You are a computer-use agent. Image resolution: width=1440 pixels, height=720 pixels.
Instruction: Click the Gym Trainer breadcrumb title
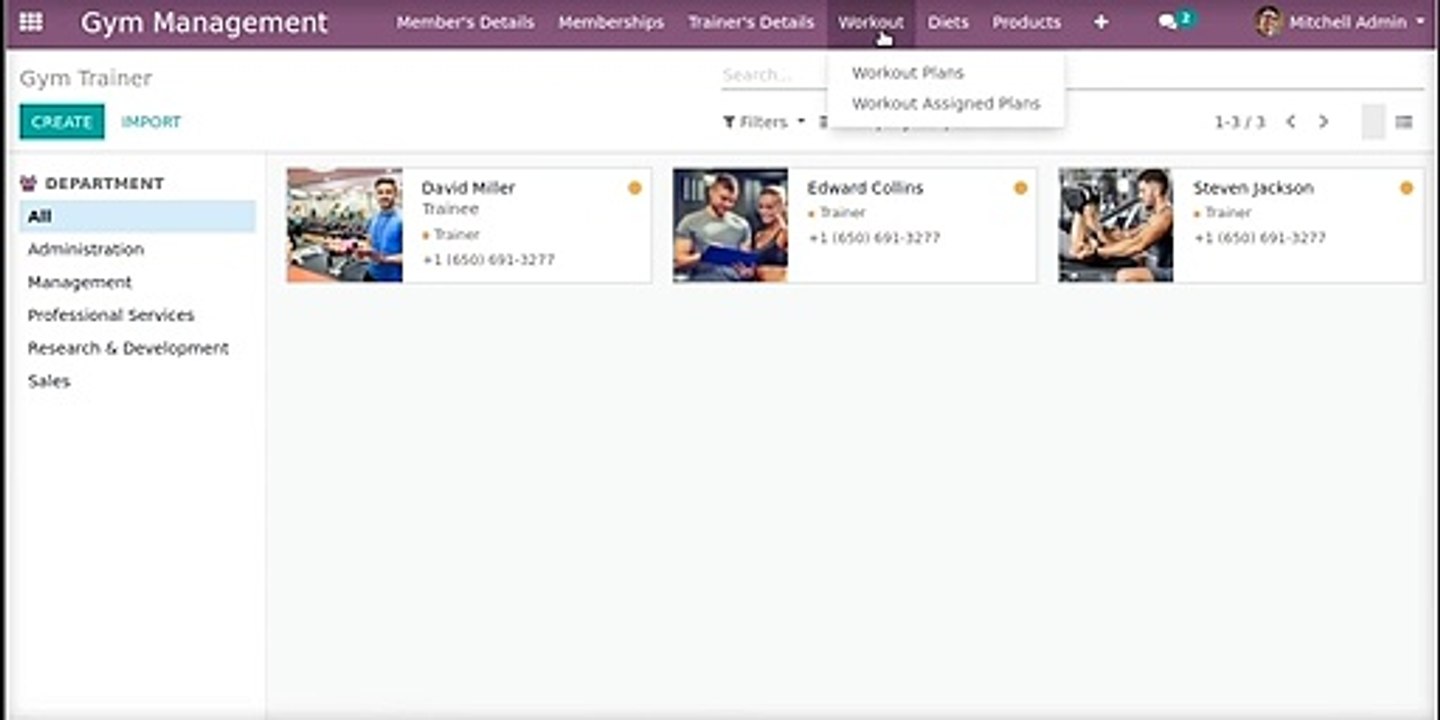click(x=86, y=78)
